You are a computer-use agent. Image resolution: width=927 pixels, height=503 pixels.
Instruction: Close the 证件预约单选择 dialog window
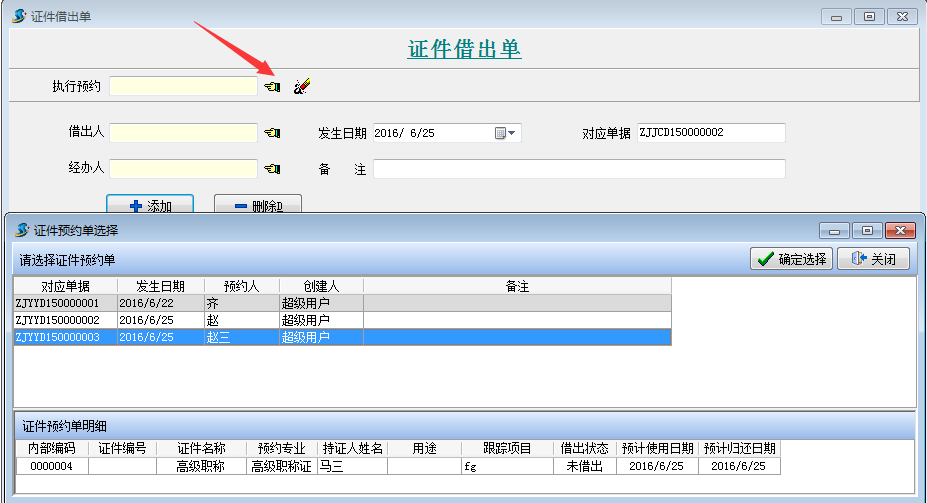click(x=900, y=230)
